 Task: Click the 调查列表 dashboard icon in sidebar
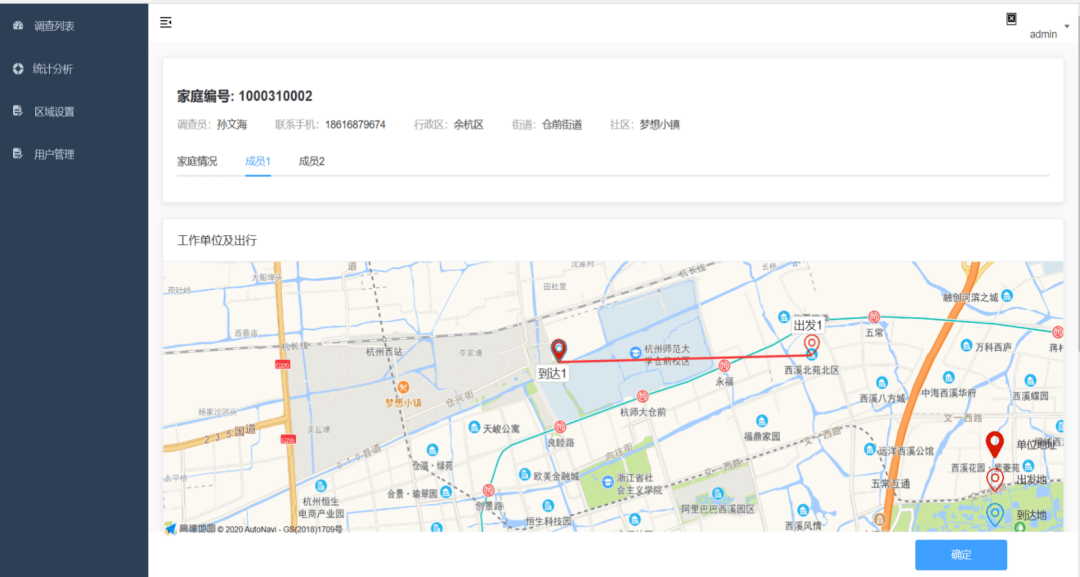[x=18, y=25]
